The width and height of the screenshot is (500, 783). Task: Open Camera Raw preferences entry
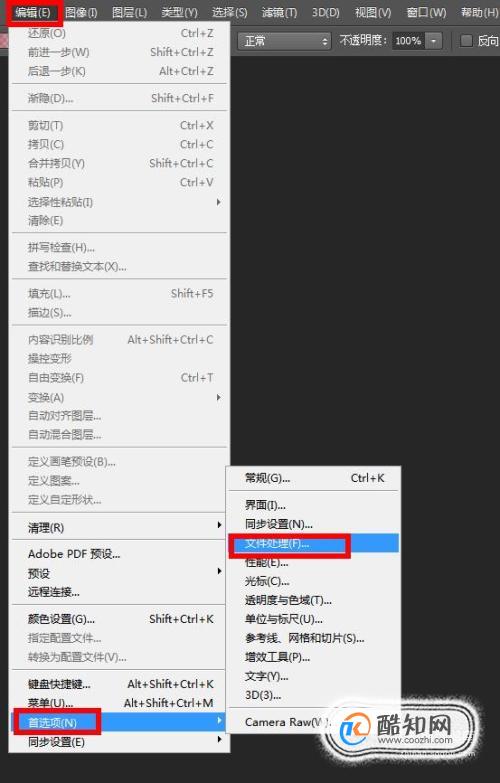click(x=287, y=722)
